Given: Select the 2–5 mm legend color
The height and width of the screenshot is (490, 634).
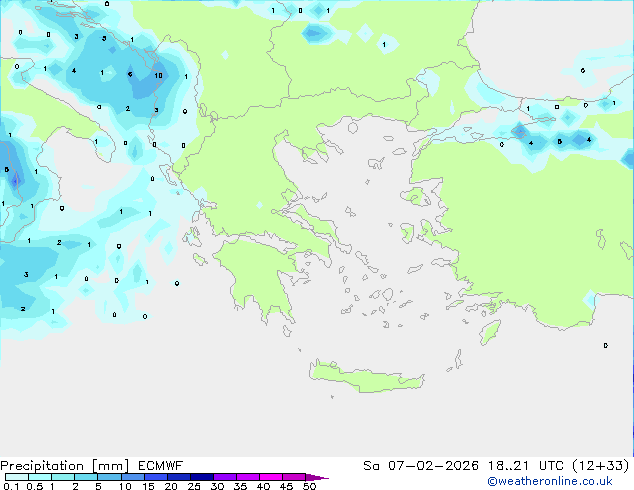Looking at the screenshot, I should (86, 477).
